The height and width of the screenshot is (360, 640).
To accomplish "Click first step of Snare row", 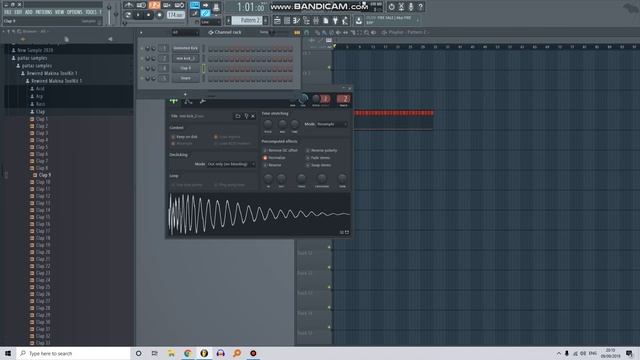I will (211, 78).
